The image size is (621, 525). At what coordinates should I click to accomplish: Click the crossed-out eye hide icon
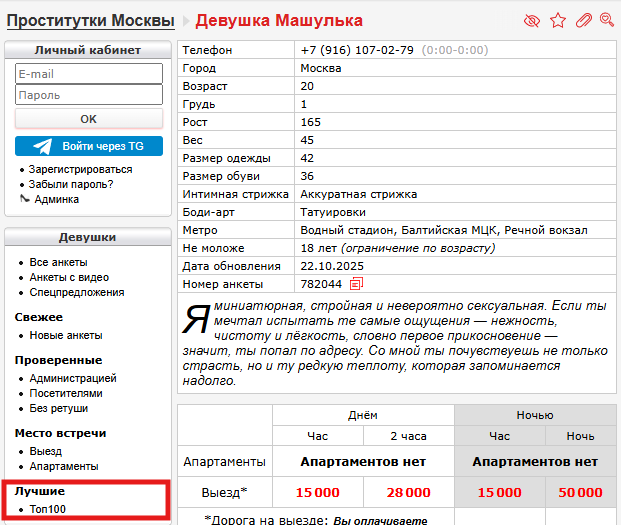pyautogui.click(x=532, y=20)
